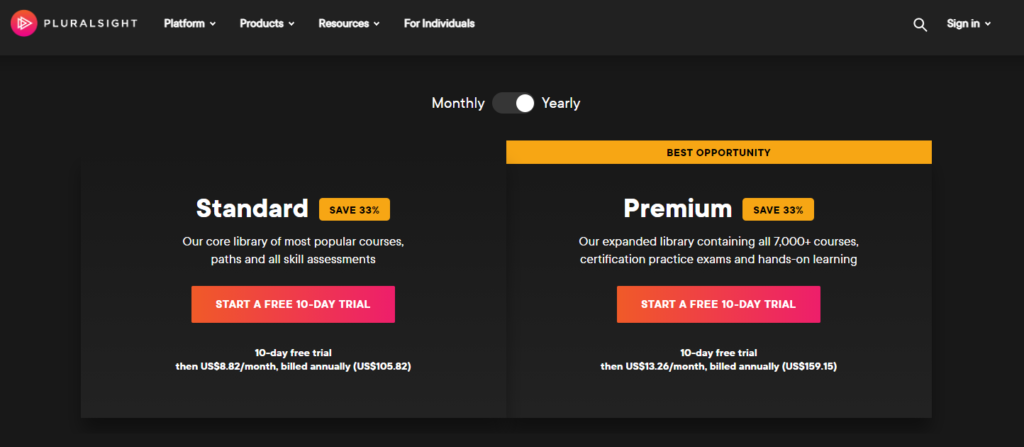The image size is (1024, 447).
Task: Toggle the Monthly/Yearly billing switch
Action: coord(514,103)
